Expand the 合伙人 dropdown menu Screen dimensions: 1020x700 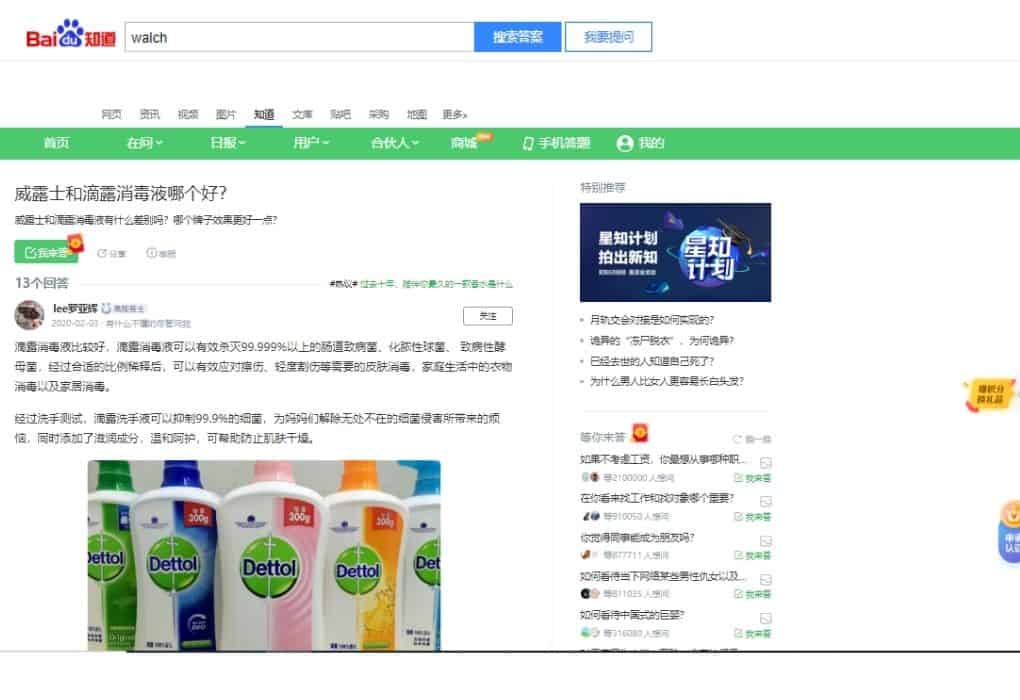395,143
